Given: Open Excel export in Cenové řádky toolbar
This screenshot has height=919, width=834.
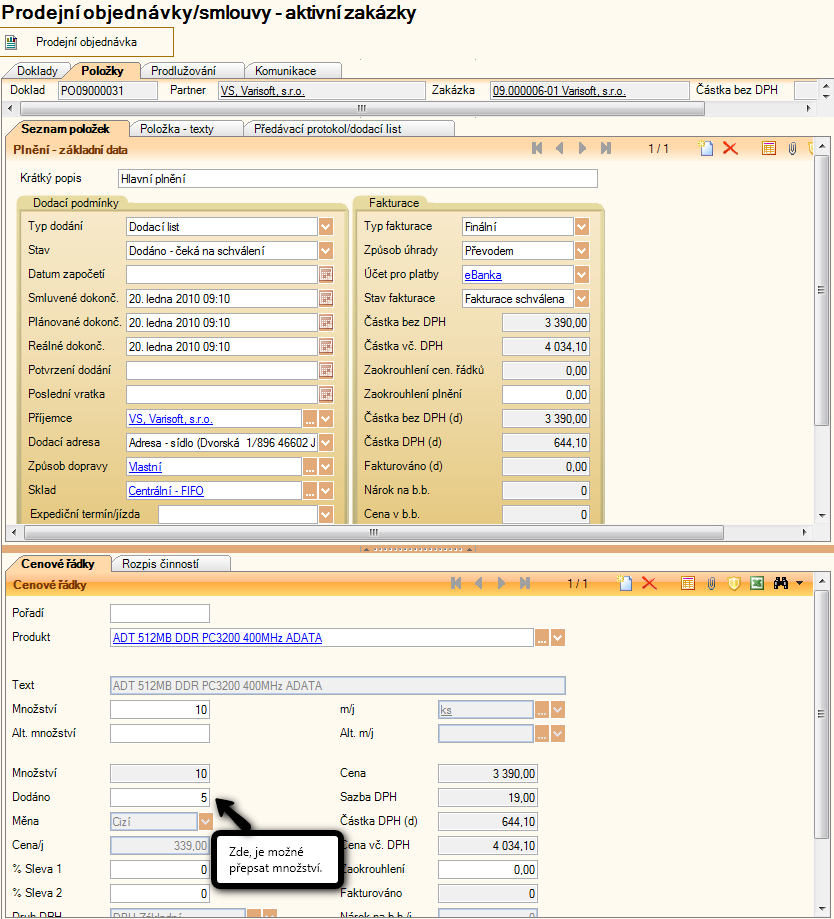Looking at the screenshot, I should 757,583.
